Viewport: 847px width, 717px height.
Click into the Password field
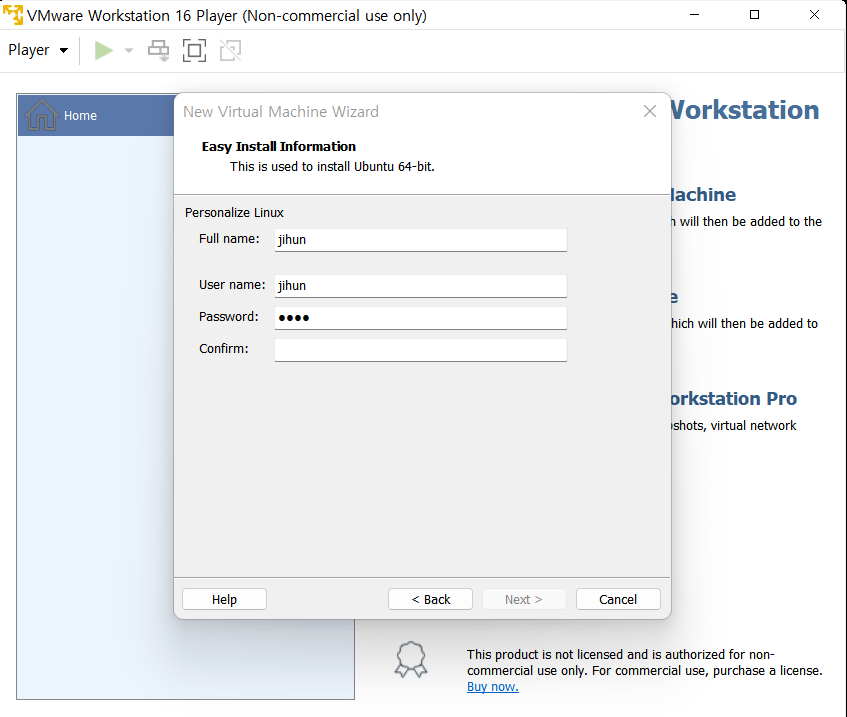(421, 318)
